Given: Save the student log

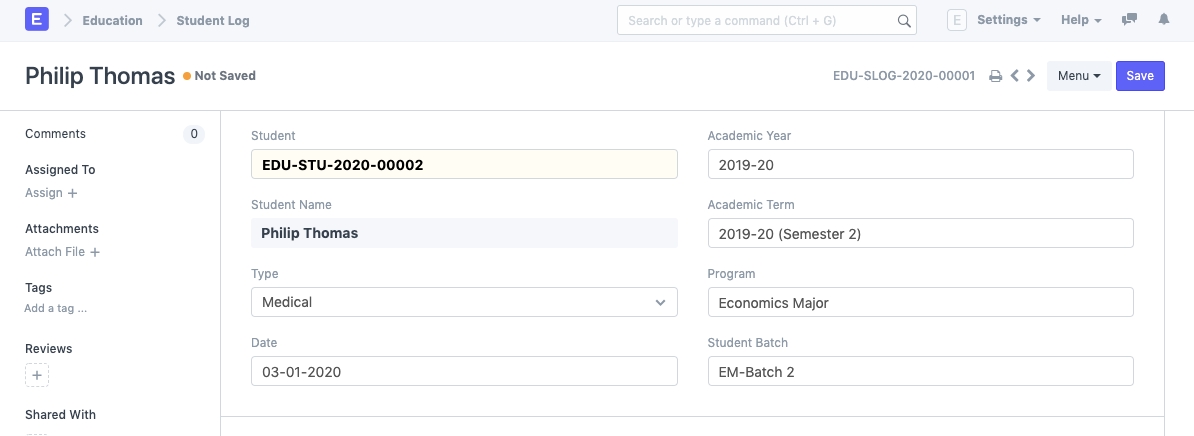Looking at the screenshot, I should point(1140,76).
